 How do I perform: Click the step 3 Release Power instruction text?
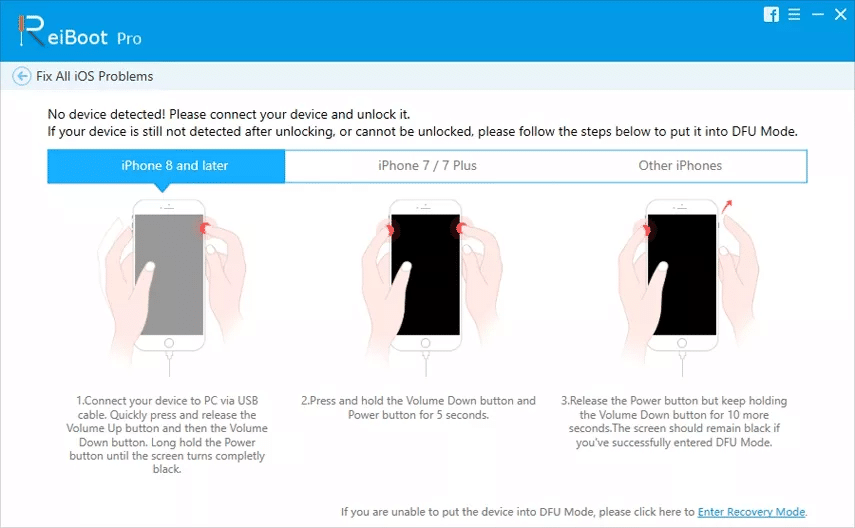(674, 421)
